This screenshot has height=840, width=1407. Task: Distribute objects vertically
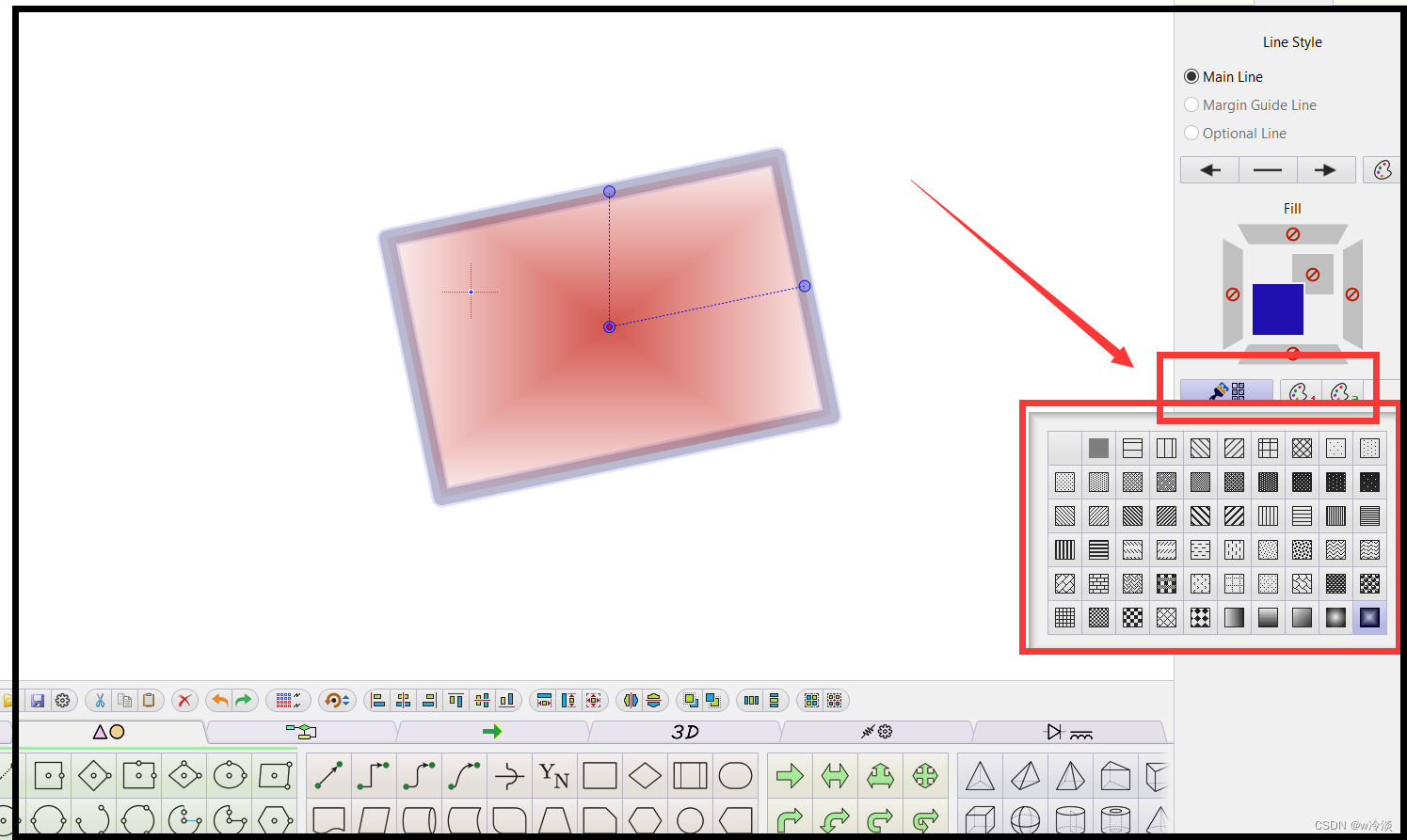coord(774,701)
